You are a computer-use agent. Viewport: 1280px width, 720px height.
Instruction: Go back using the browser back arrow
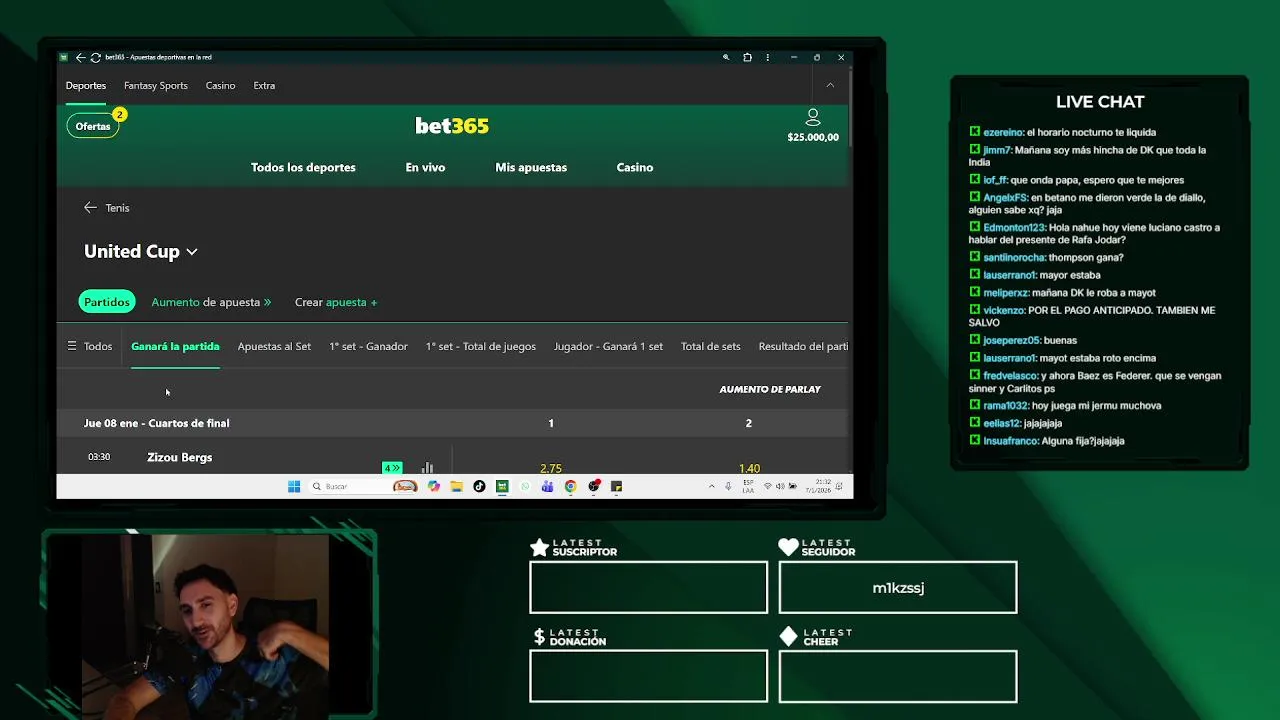click(80, 57)
